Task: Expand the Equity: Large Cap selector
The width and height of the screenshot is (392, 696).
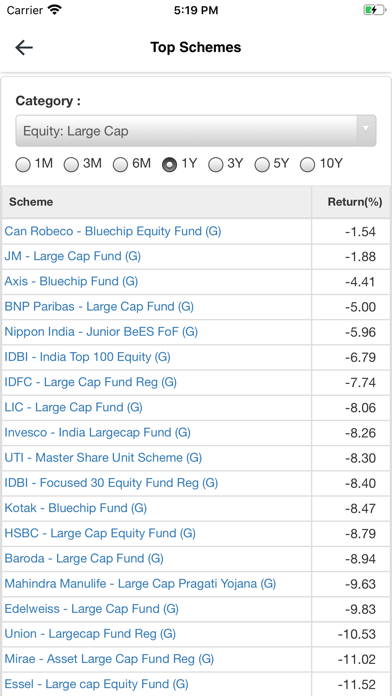Action: (x=196, y=131)
